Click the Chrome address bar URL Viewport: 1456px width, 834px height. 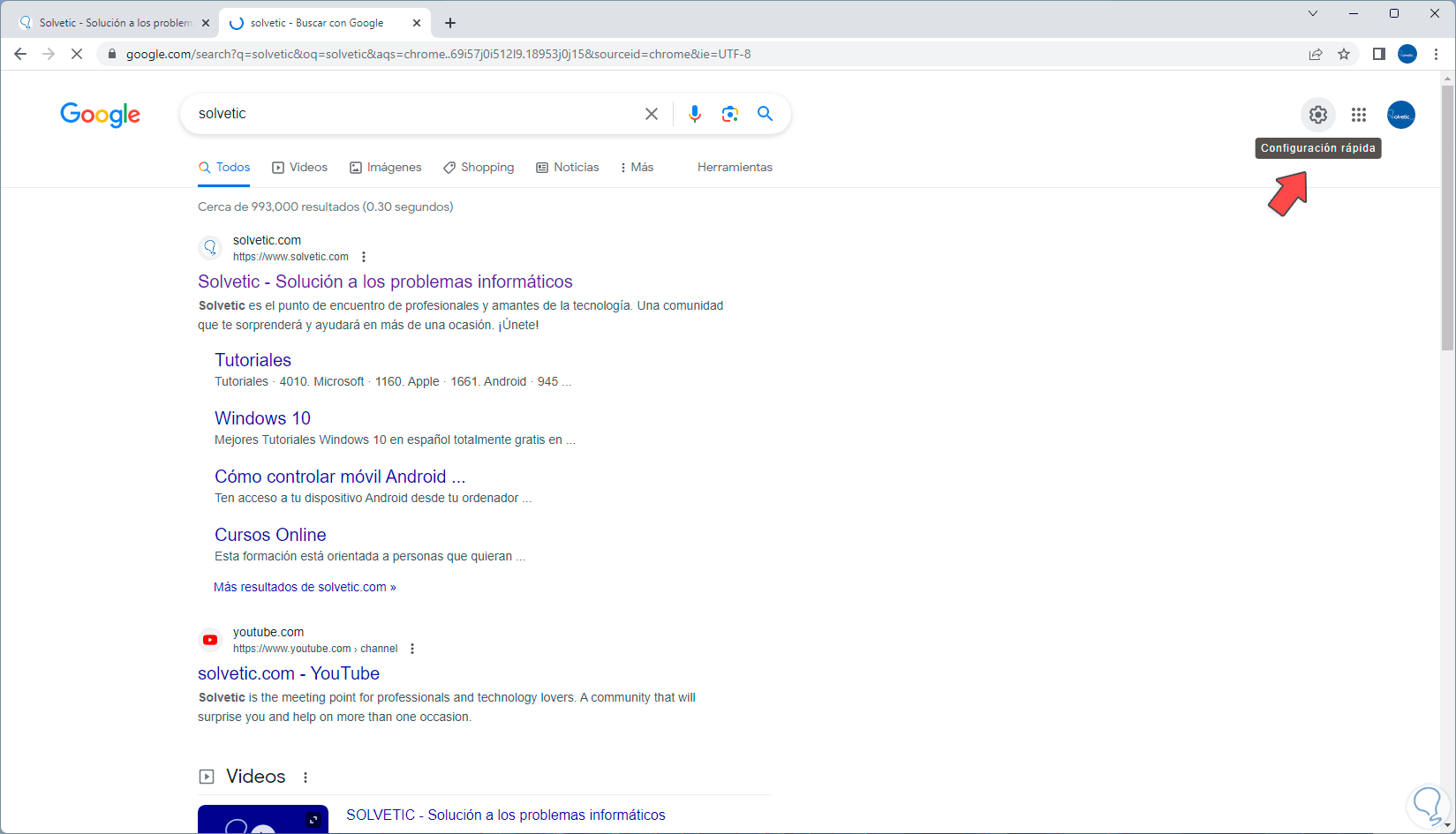(x=438, y=54)
